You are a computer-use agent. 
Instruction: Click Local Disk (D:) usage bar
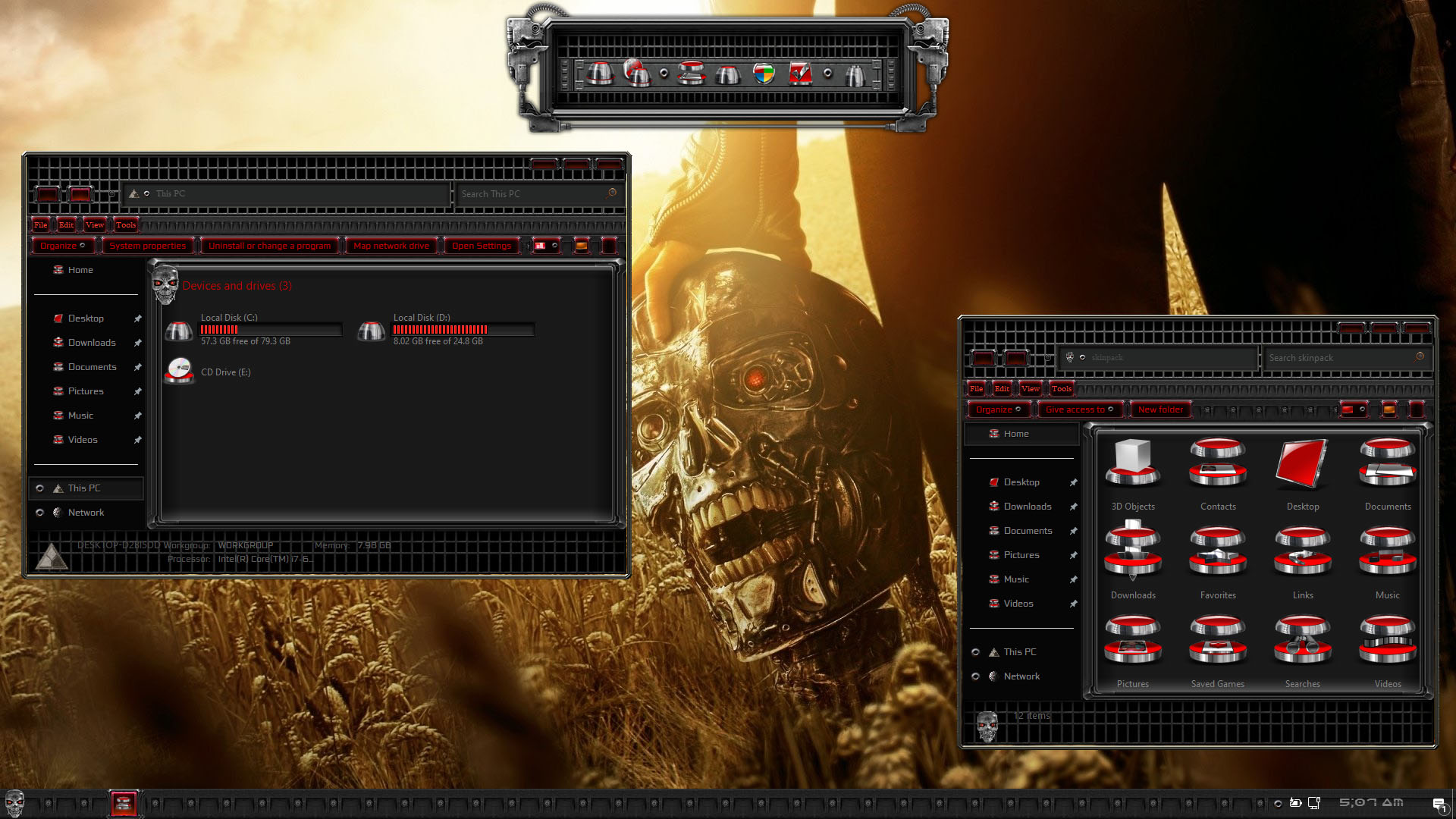(x=462, y=330)
